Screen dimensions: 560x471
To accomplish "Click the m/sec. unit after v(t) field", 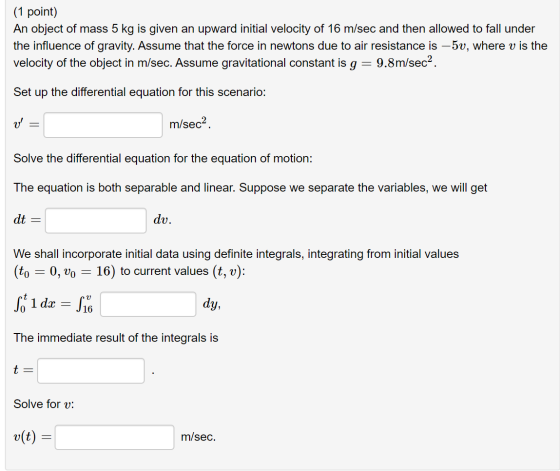I will 198,437.
